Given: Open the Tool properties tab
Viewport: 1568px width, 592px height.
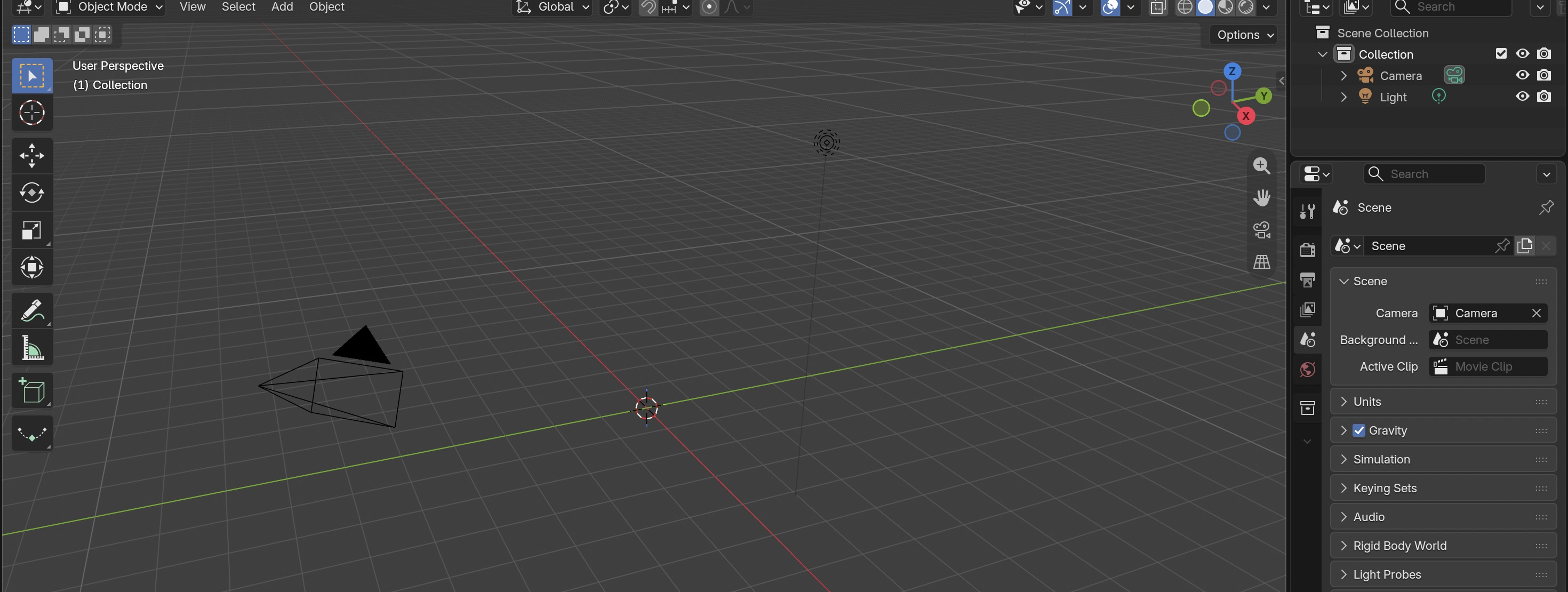Looking at the screenshot, I should point(1308,211).
